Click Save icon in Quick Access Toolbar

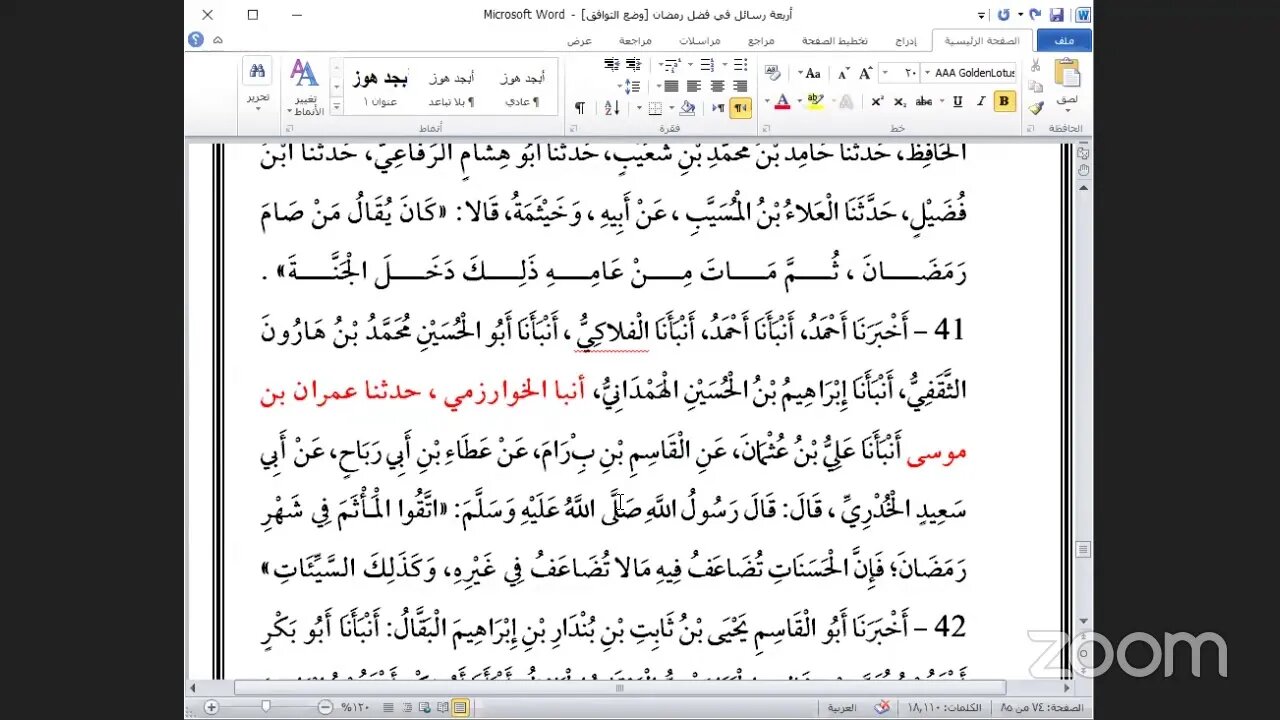(1056, 15)
